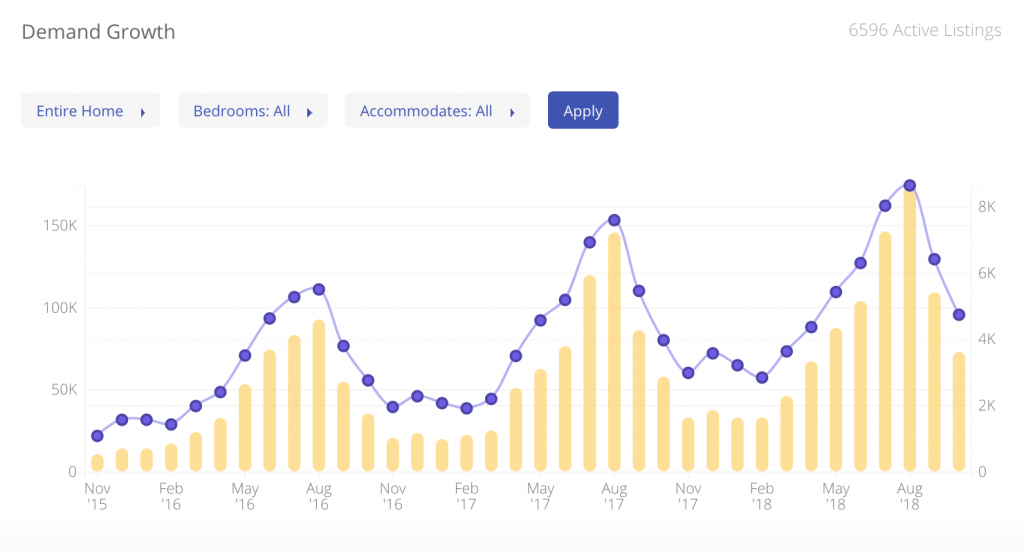Select the Demand Growth chart title

coord(98,32)
